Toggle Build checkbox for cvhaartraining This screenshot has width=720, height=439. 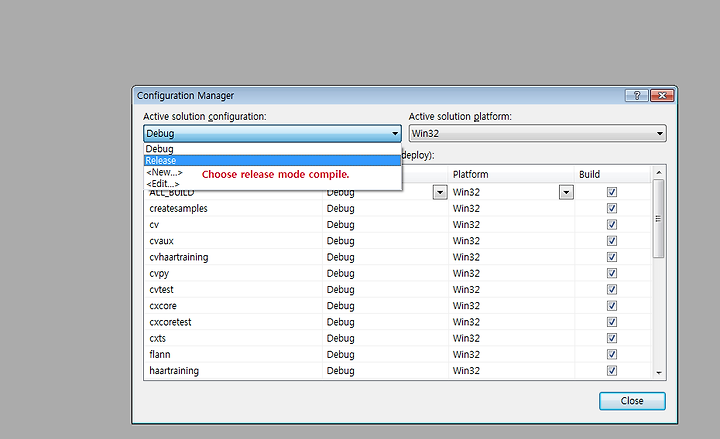click(x=612, y=257)
